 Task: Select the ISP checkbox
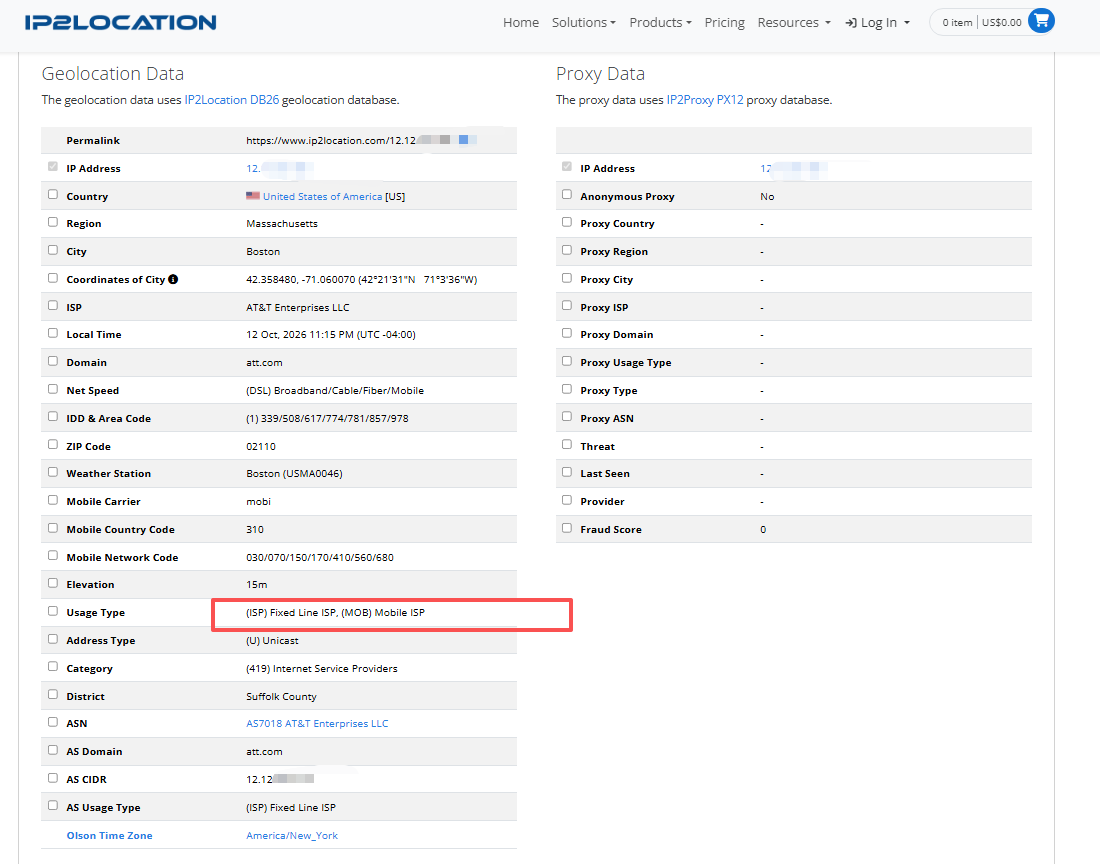click(x=53, y=305)
